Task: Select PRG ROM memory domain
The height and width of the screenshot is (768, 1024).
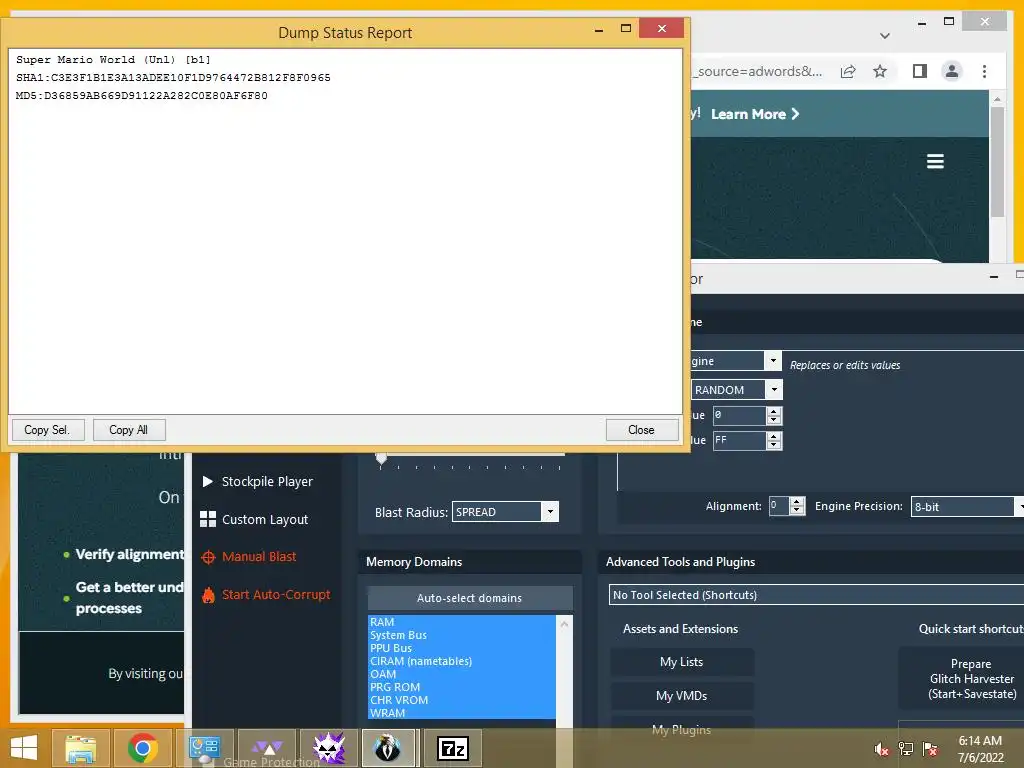Action: [462, 687]
